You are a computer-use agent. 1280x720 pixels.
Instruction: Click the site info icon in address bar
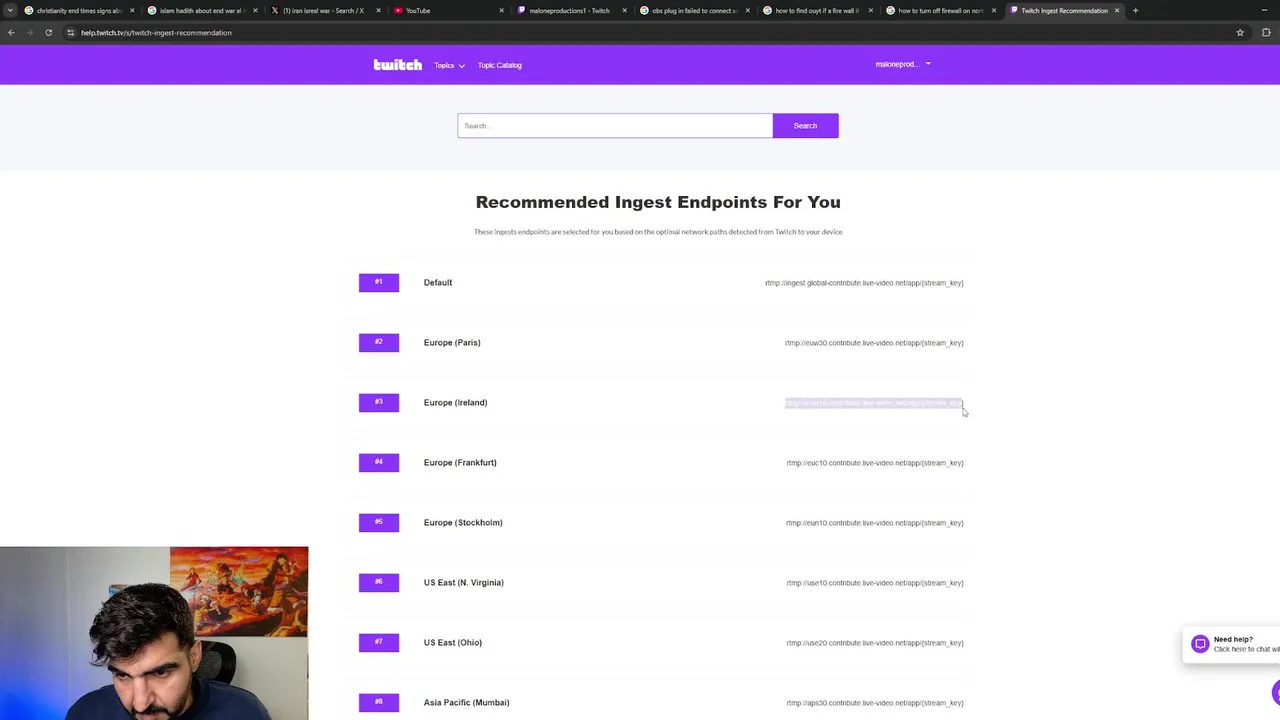(x=70, y=32)
